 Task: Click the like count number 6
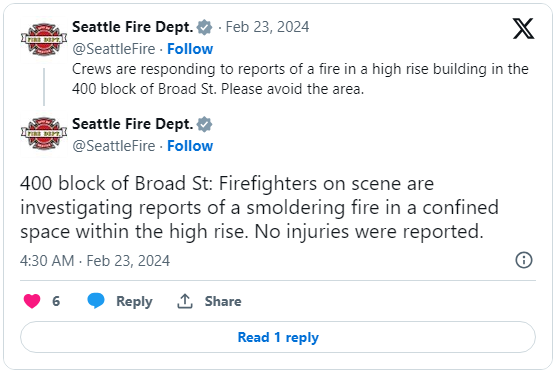pos(56,301)
